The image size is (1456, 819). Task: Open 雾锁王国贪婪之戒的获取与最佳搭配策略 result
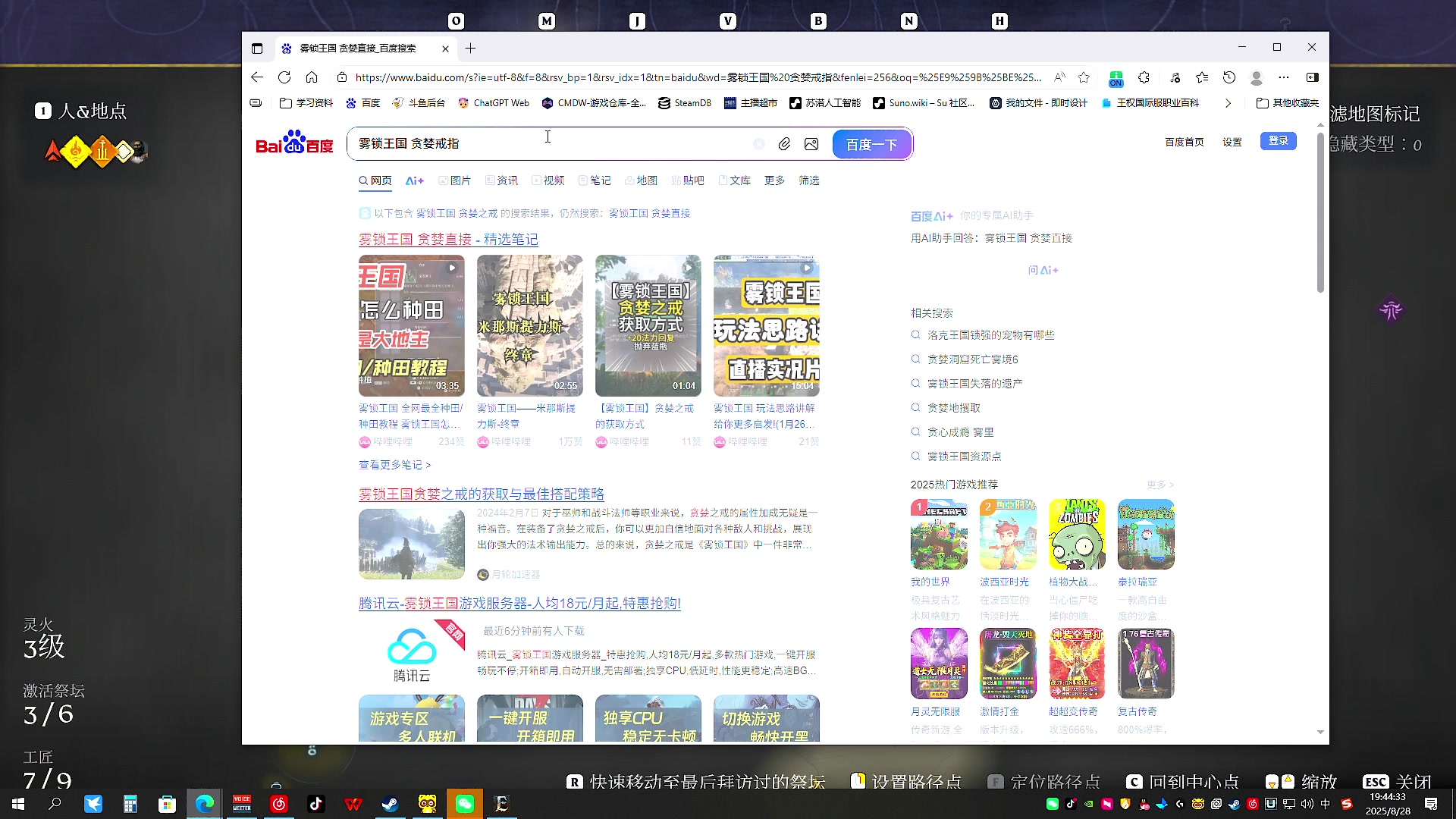point(482,494)
